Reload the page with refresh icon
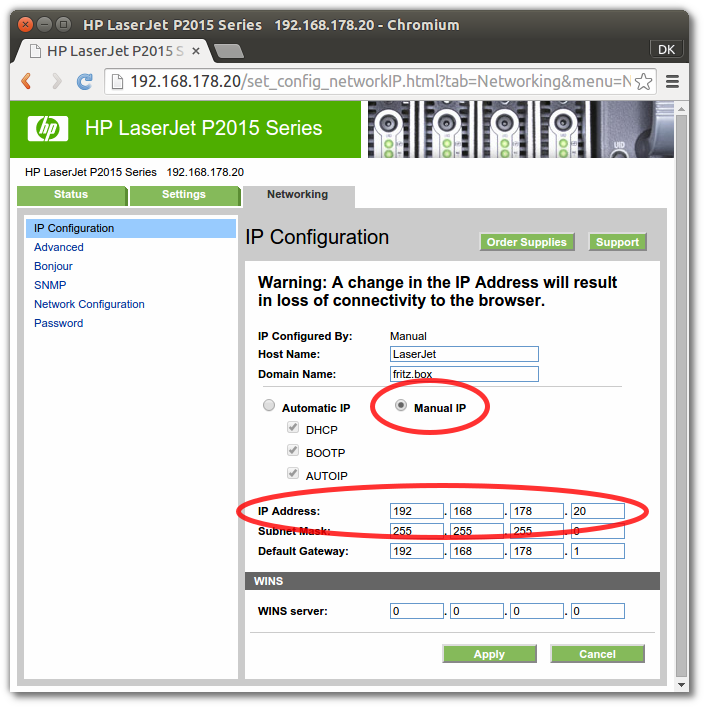The width and height of the screenshot is (705, 708). [84, 81]
